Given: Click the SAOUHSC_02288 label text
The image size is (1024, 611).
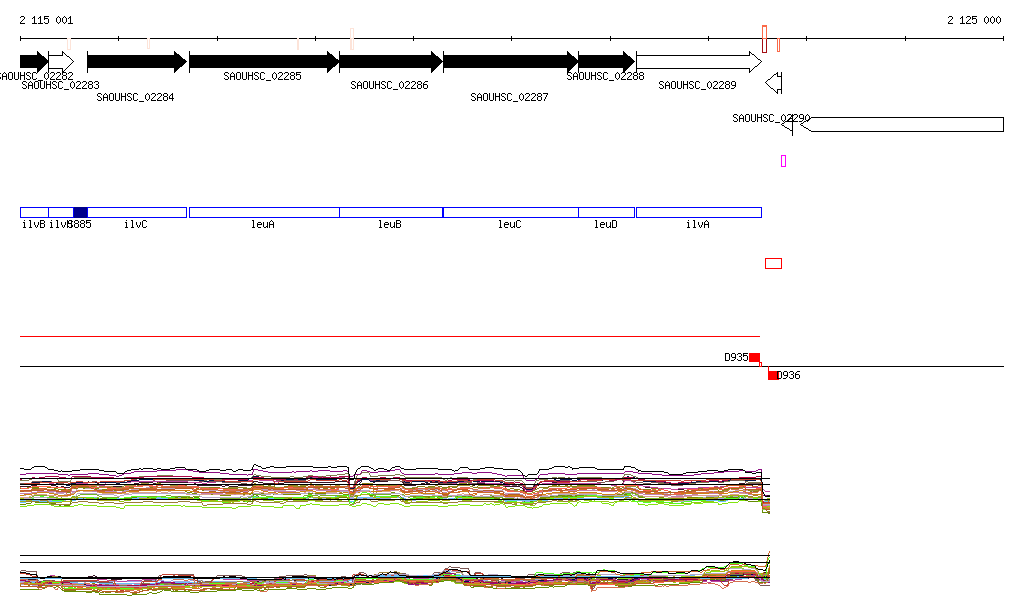Looking at the screenshot, I should 605,76.
